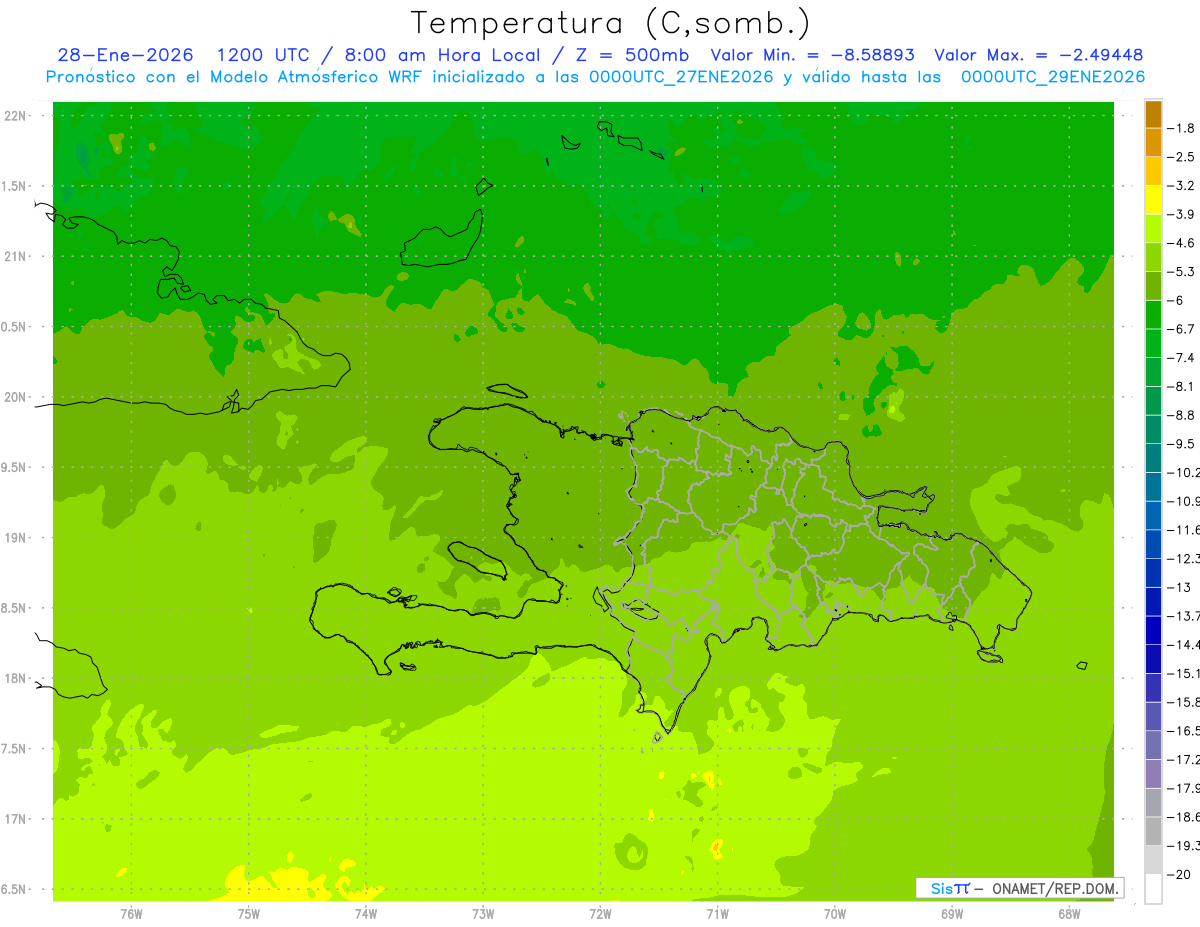Click the dark orange swatch above -1.8
1200x927 pixels.
[x=1153, y=114]
